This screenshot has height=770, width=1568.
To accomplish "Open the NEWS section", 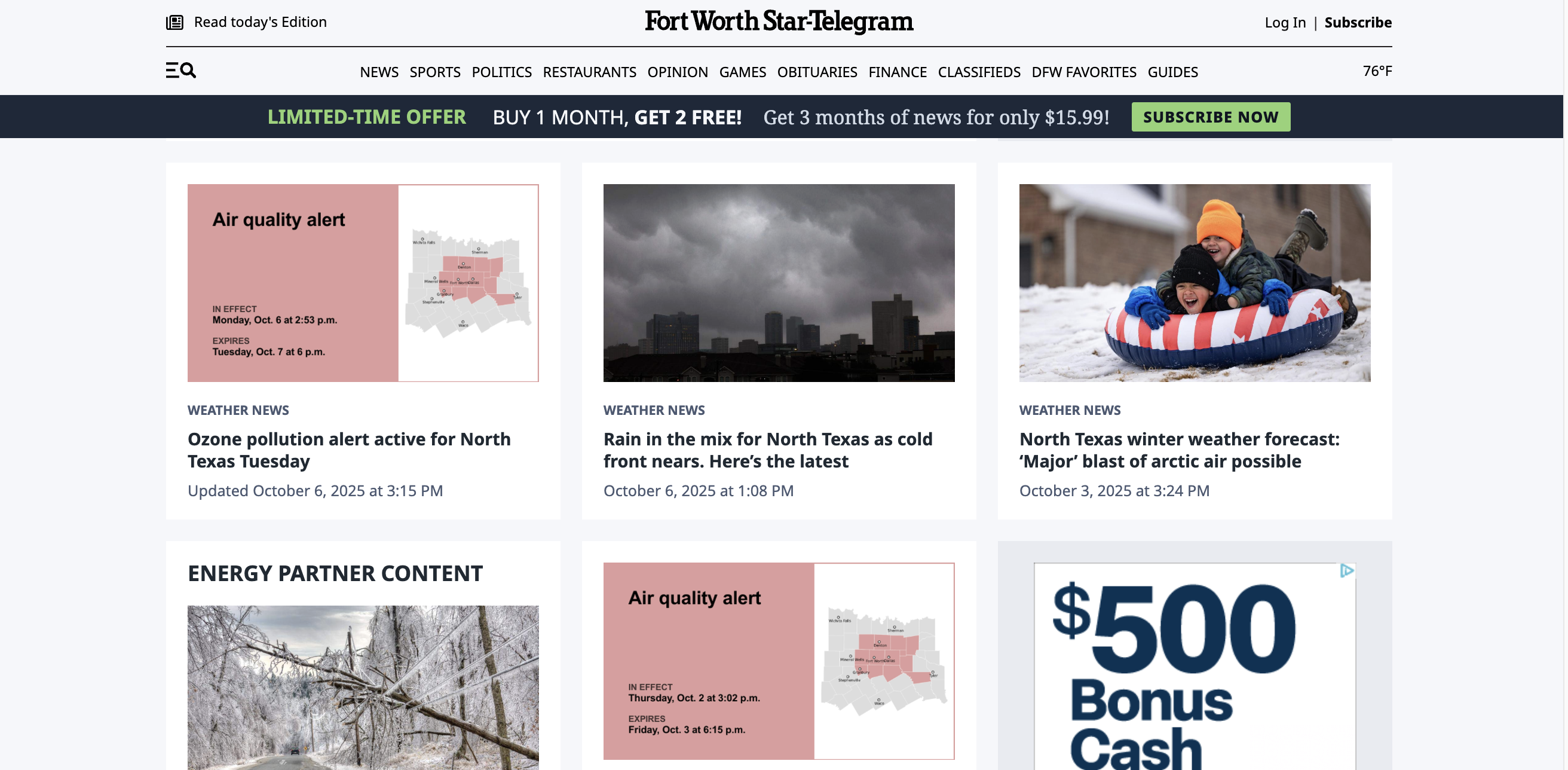I will click(379, 72).
